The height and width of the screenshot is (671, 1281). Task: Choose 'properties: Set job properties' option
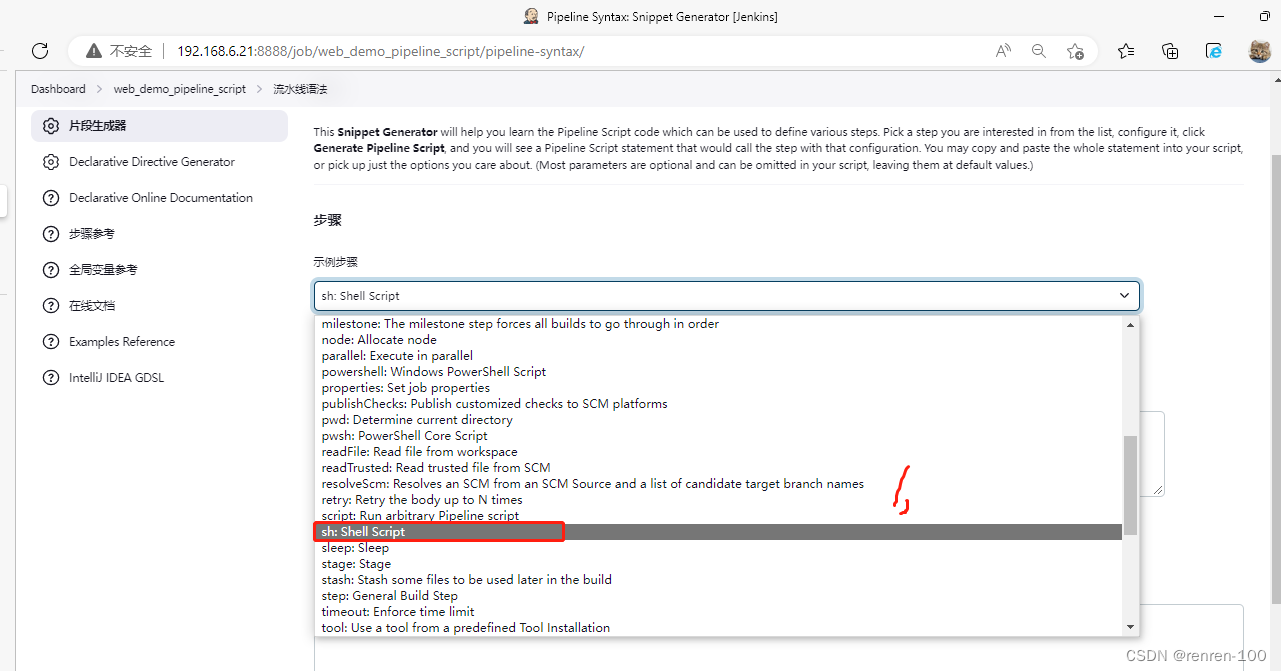point(718,388)
